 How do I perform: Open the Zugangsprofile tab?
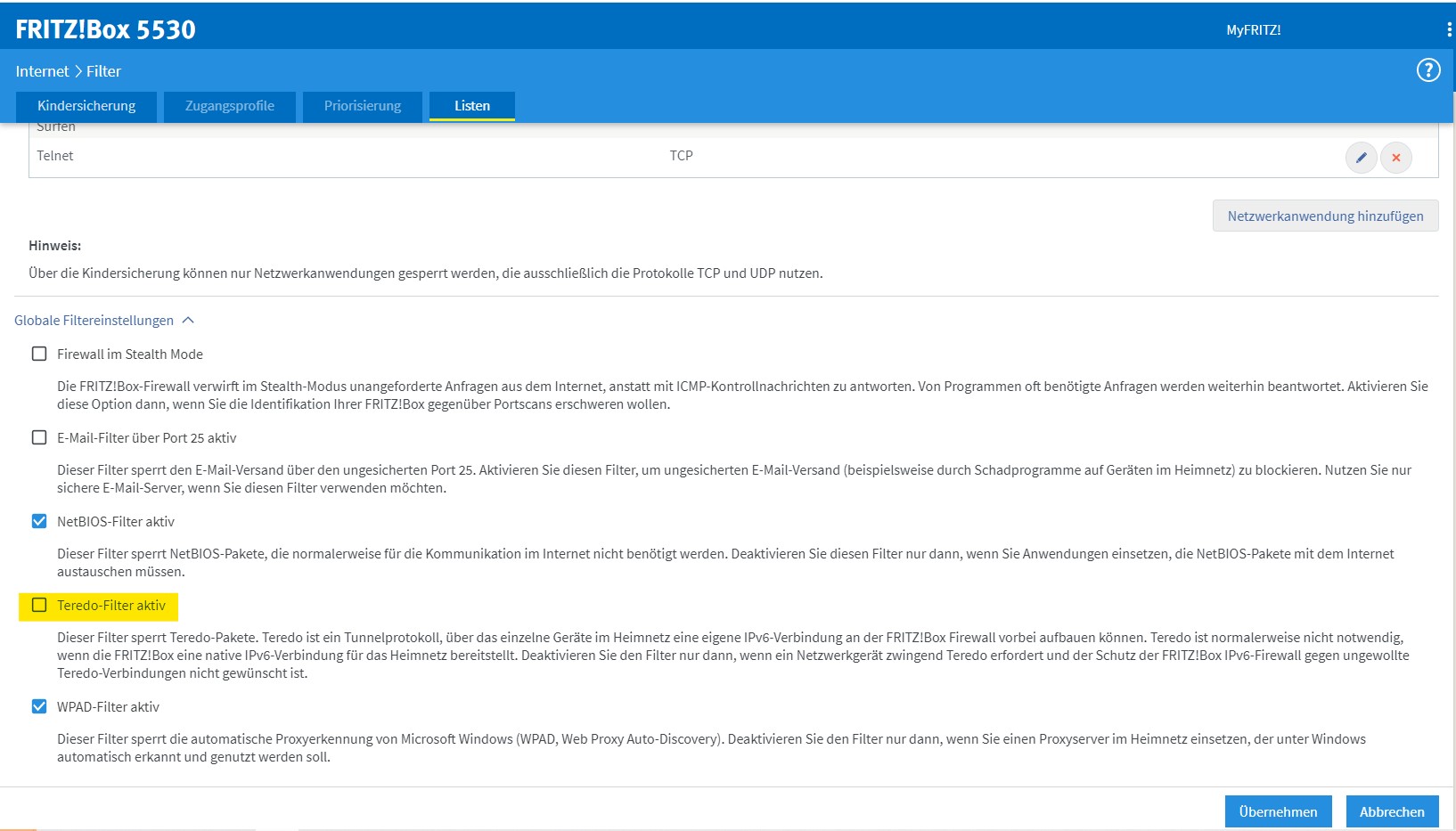point(230,106)
